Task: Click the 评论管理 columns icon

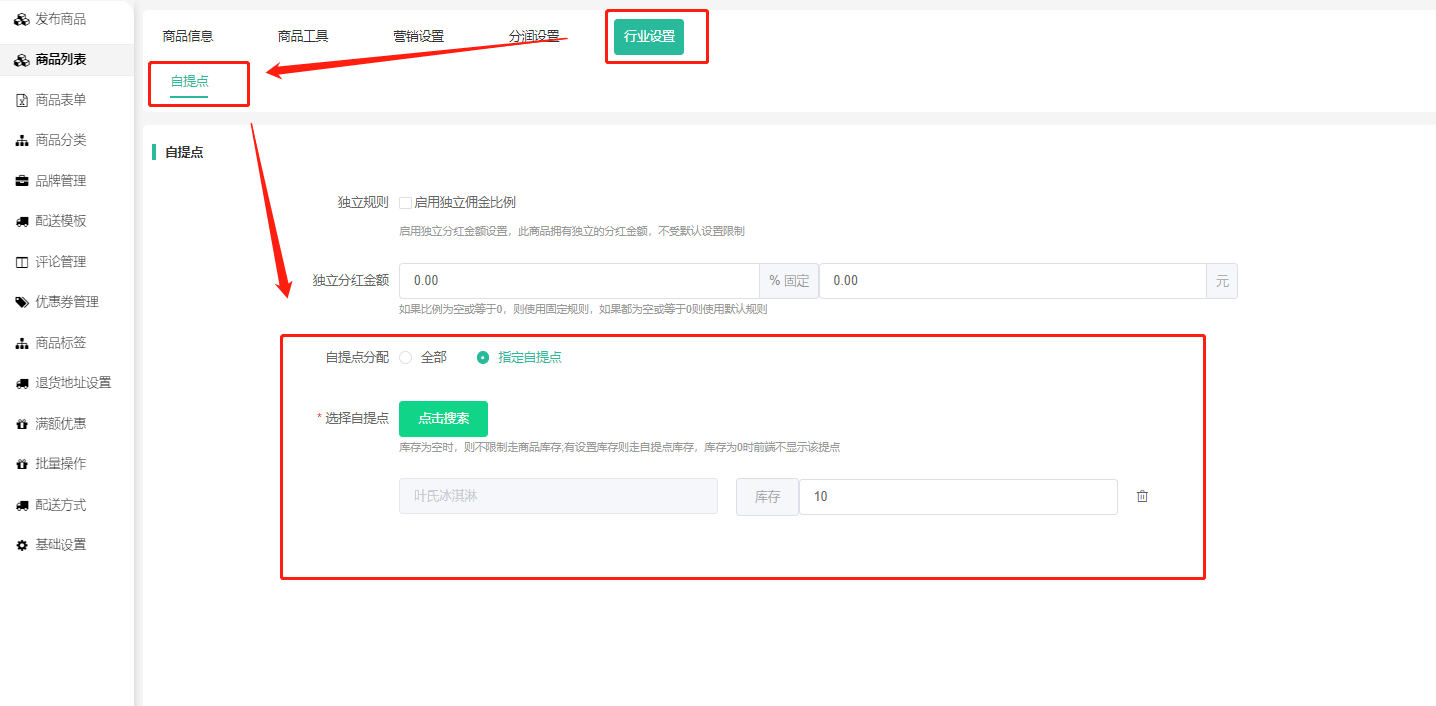Action: [21, 262]
